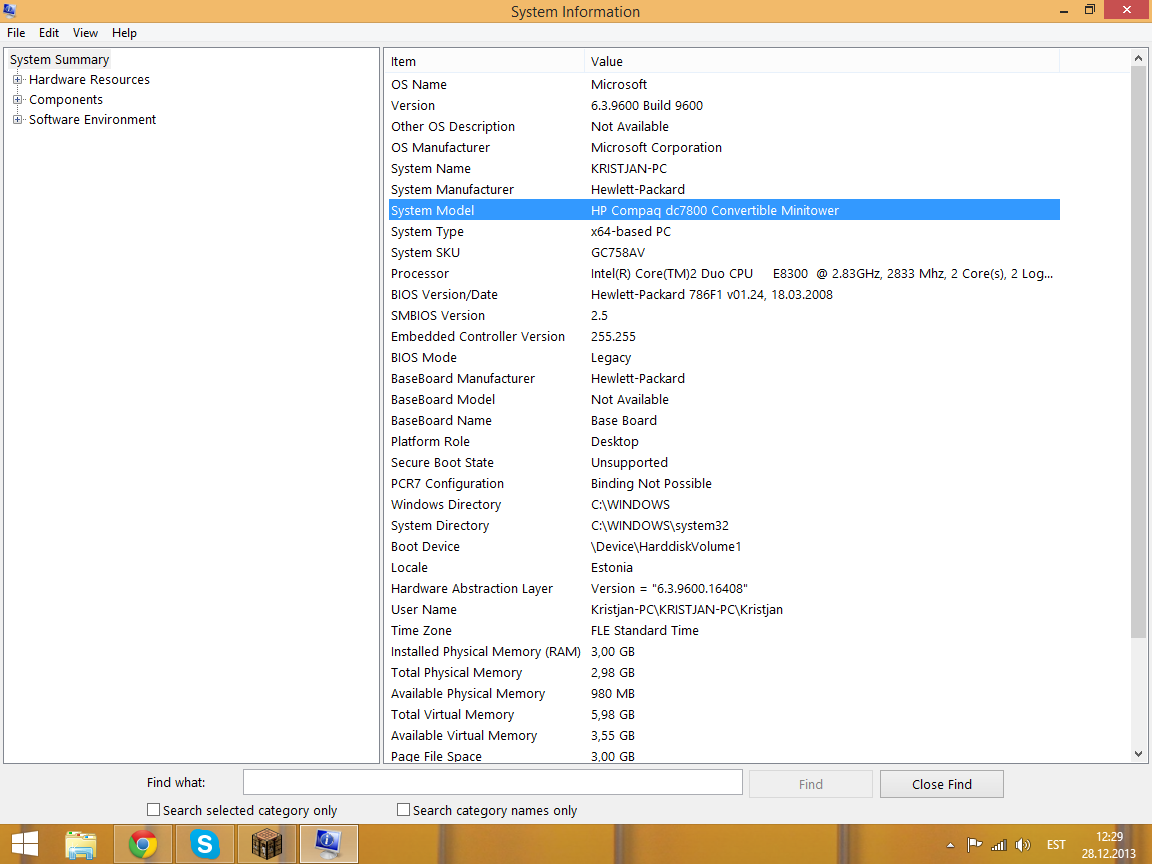This screenshot has height=864, width=1152.
Task: Select System Summary in the tree
Action: 60,60
